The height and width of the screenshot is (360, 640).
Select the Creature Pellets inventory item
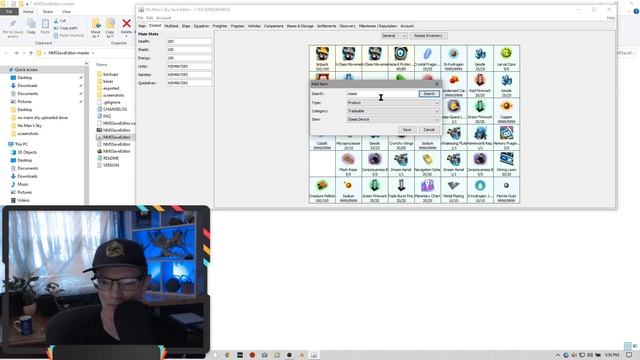(x=322, y=190)
